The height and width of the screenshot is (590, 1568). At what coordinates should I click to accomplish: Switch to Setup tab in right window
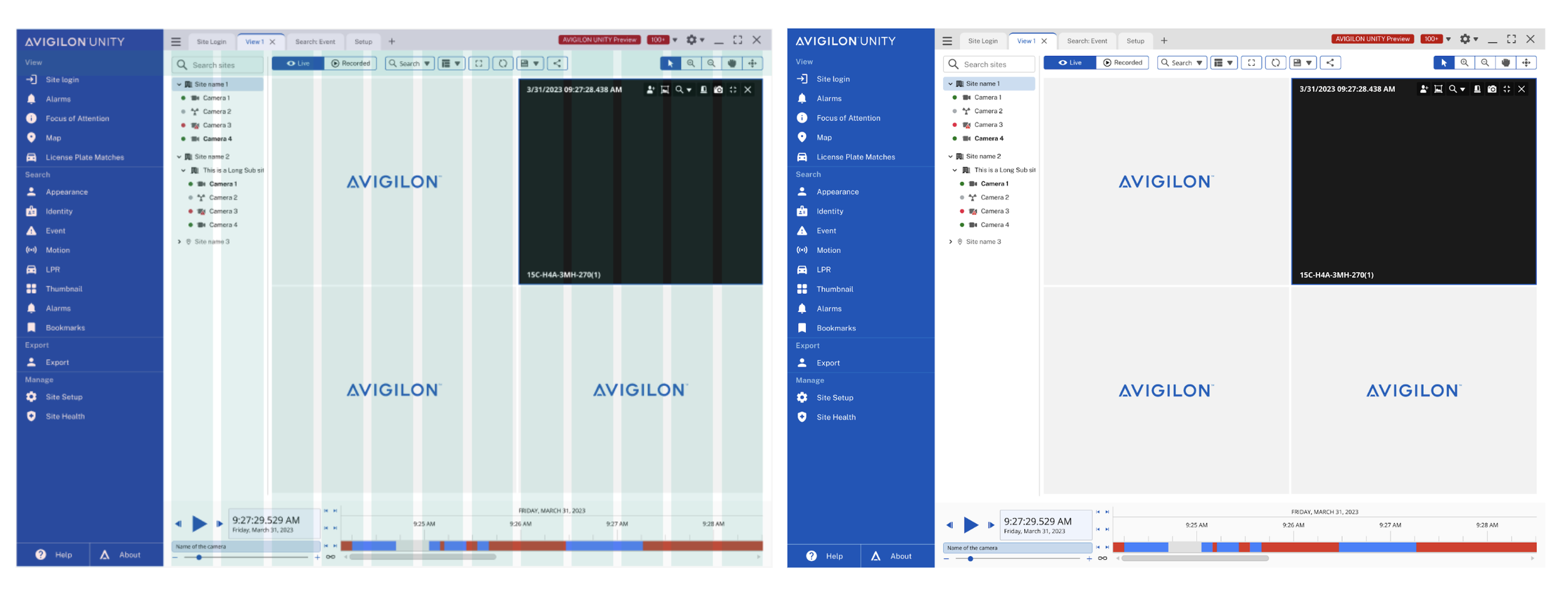[1135, 41]
